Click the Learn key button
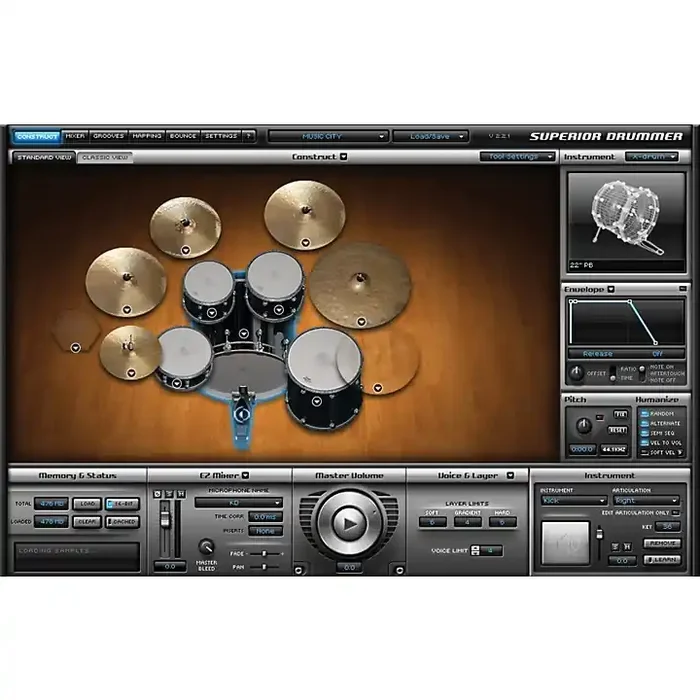 click(x=662, y=559)
